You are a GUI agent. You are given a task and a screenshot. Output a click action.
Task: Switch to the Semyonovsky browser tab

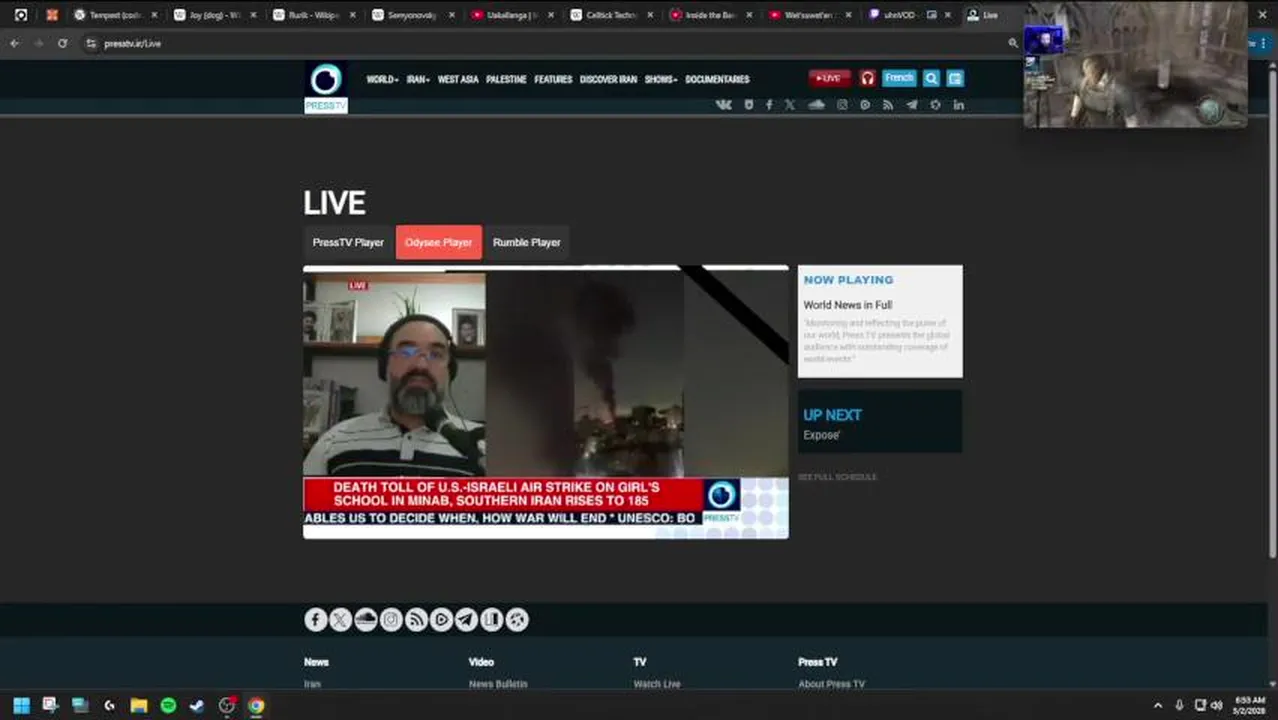pos(412,15)
